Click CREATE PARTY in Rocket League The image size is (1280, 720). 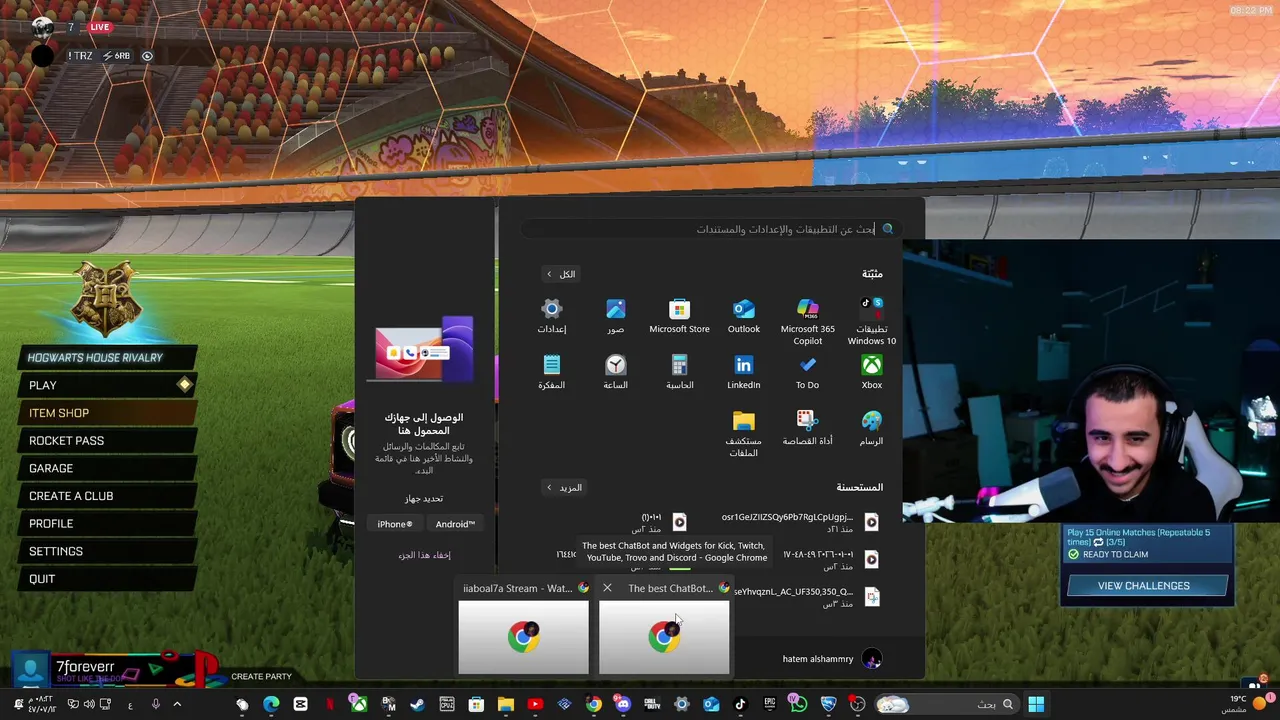[262, 677]
